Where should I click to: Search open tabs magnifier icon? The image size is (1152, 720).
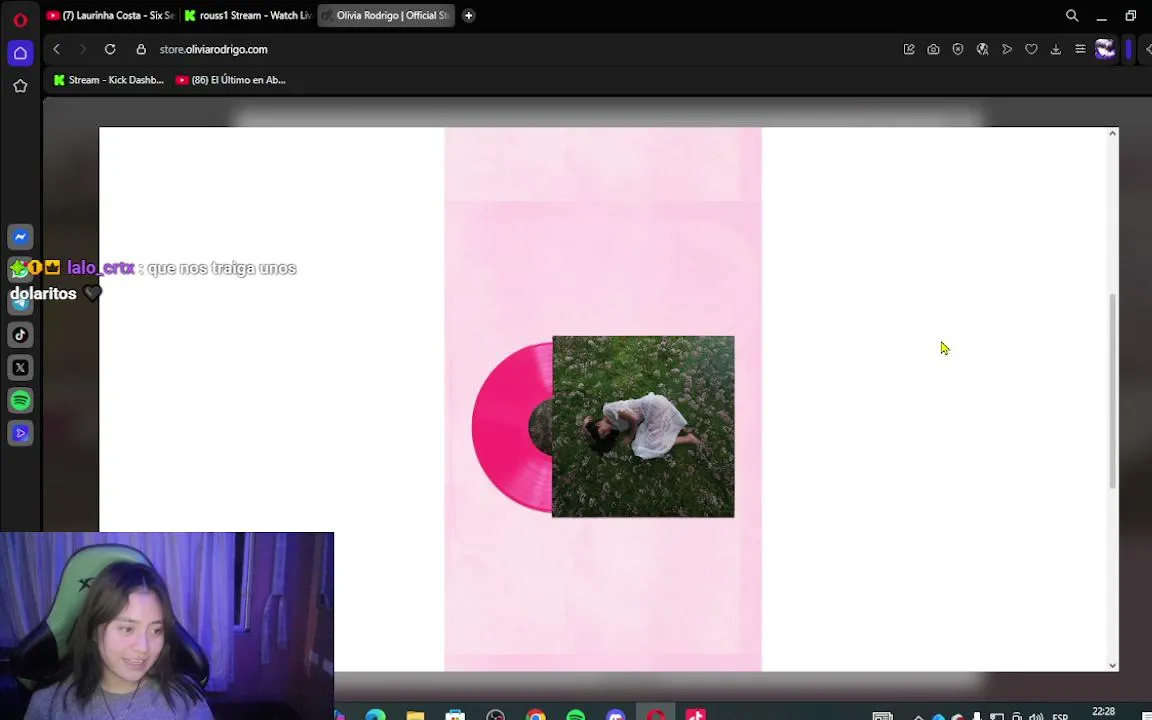point(1072,15)
